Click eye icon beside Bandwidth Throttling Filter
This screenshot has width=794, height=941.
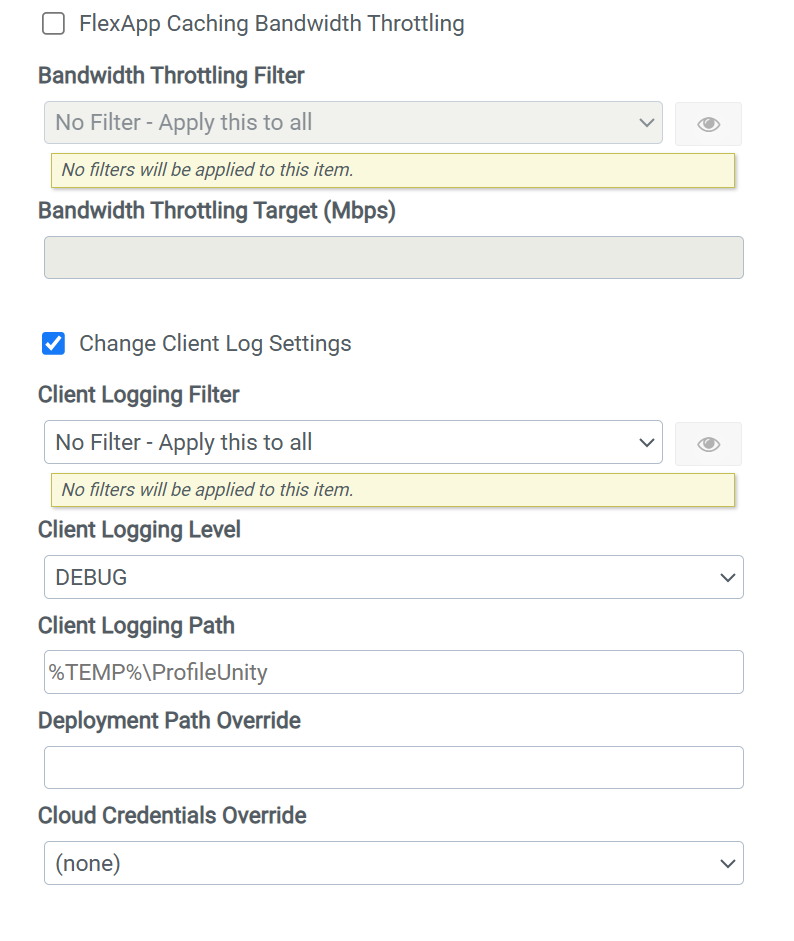[x=708, y=124]
